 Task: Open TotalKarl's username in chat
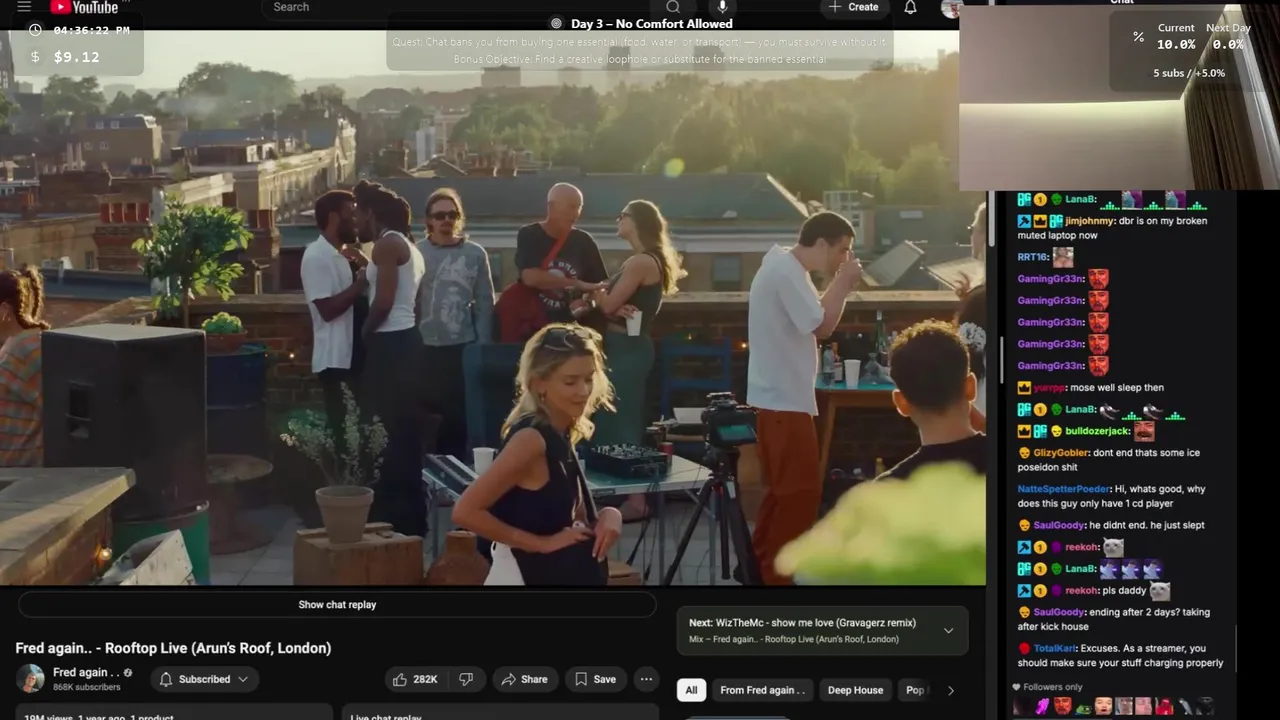pos(1055,648)
